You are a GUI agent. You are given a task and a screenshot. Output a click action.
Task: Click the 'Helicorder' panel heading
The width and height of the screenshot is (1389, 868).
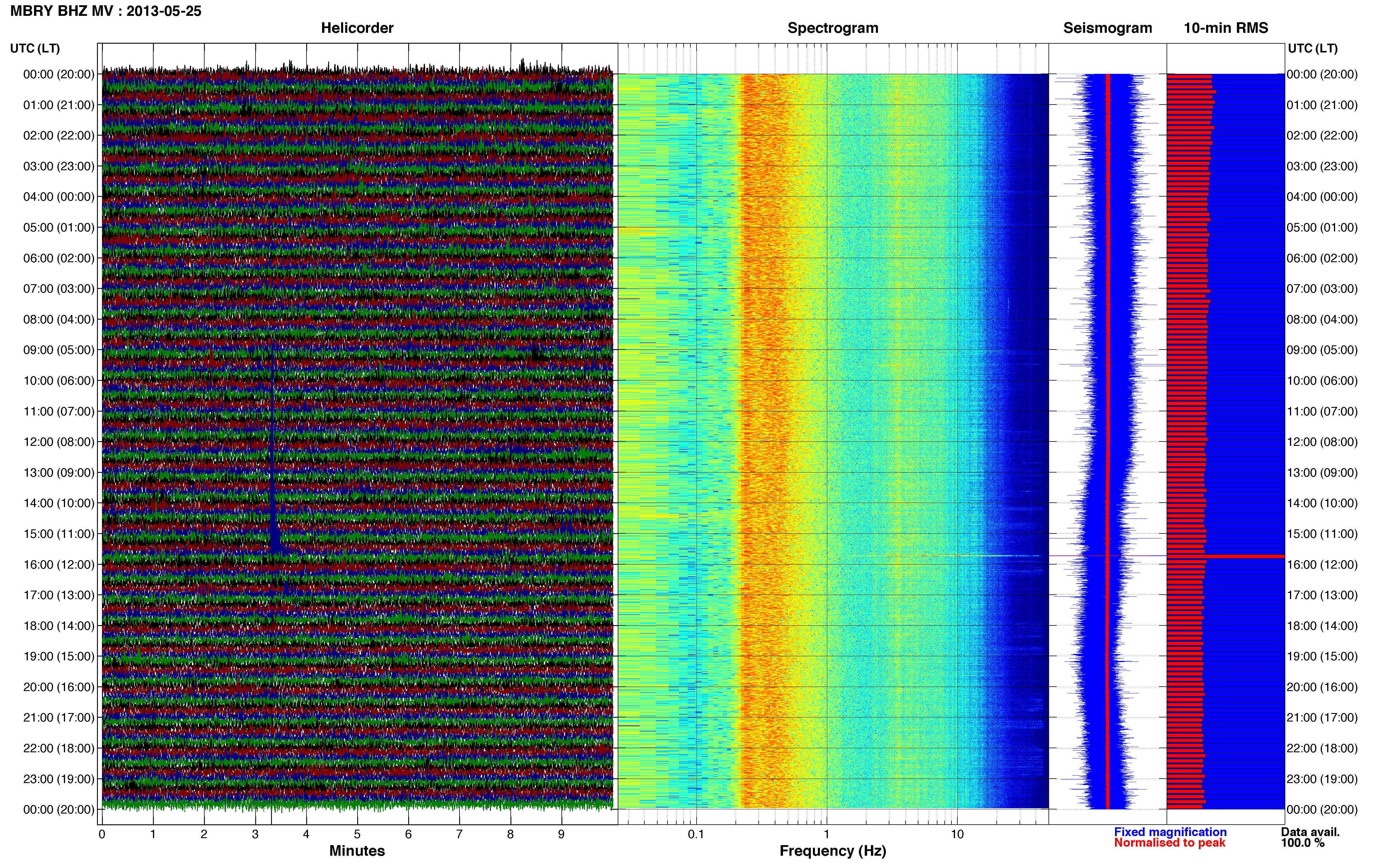pos(357,28)
